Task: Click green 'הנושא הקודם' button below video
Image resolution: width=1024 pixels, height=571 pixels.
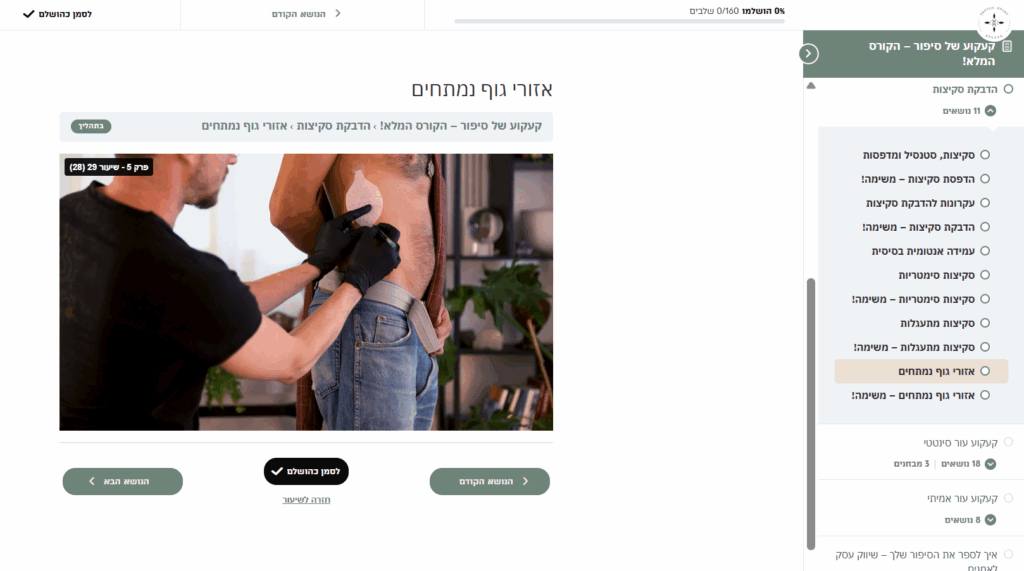Action: (490, 481)
